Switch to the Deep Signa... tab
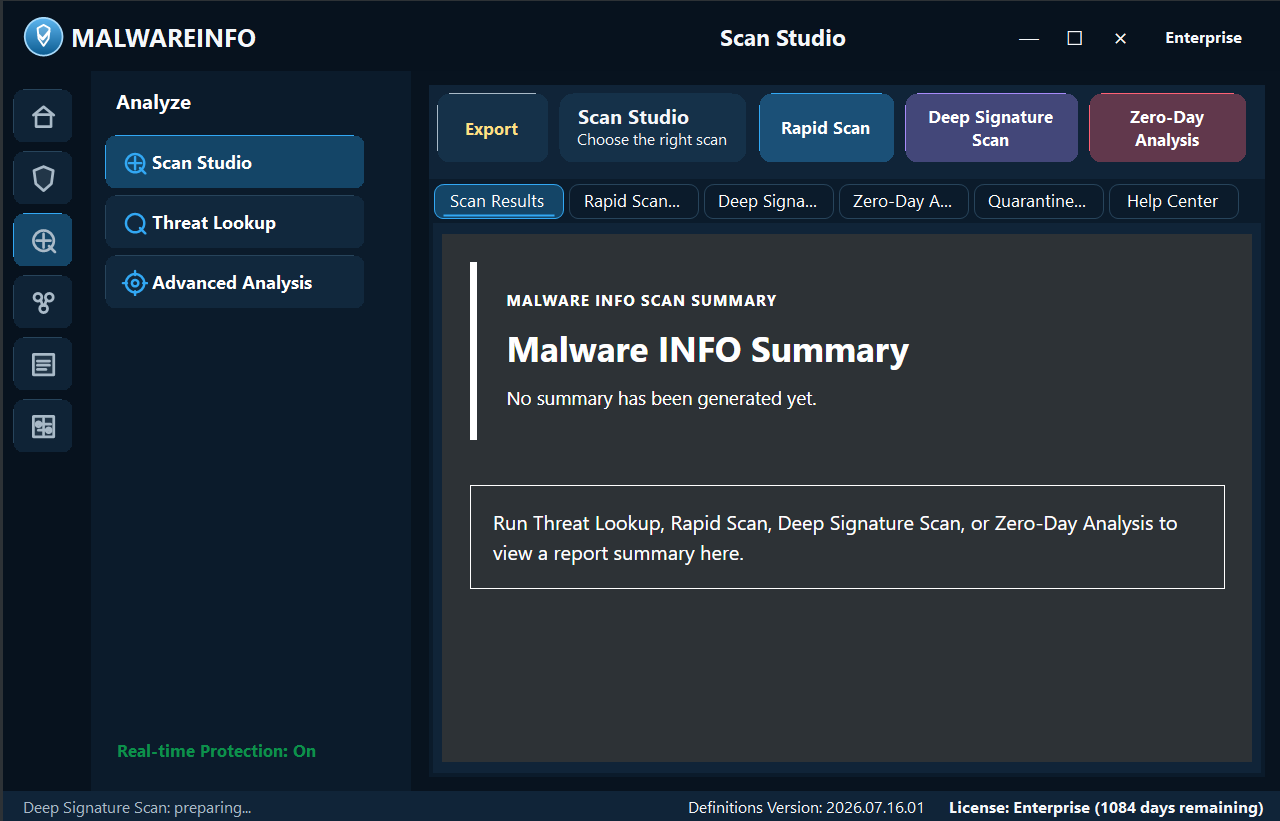The image size is (1280, 821). 768,201
